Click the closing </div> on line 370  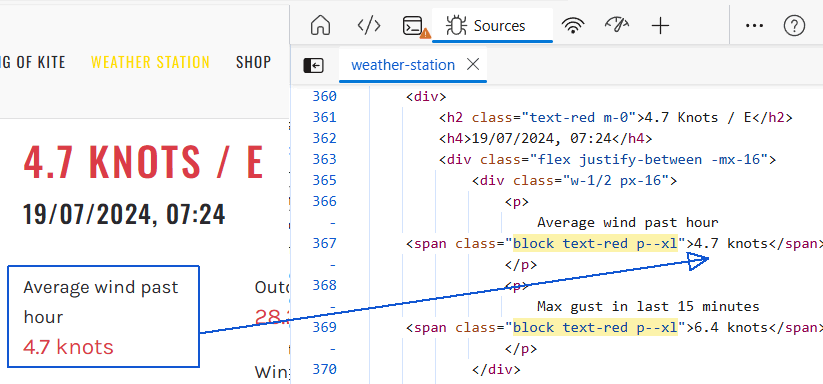coord(496,369)
